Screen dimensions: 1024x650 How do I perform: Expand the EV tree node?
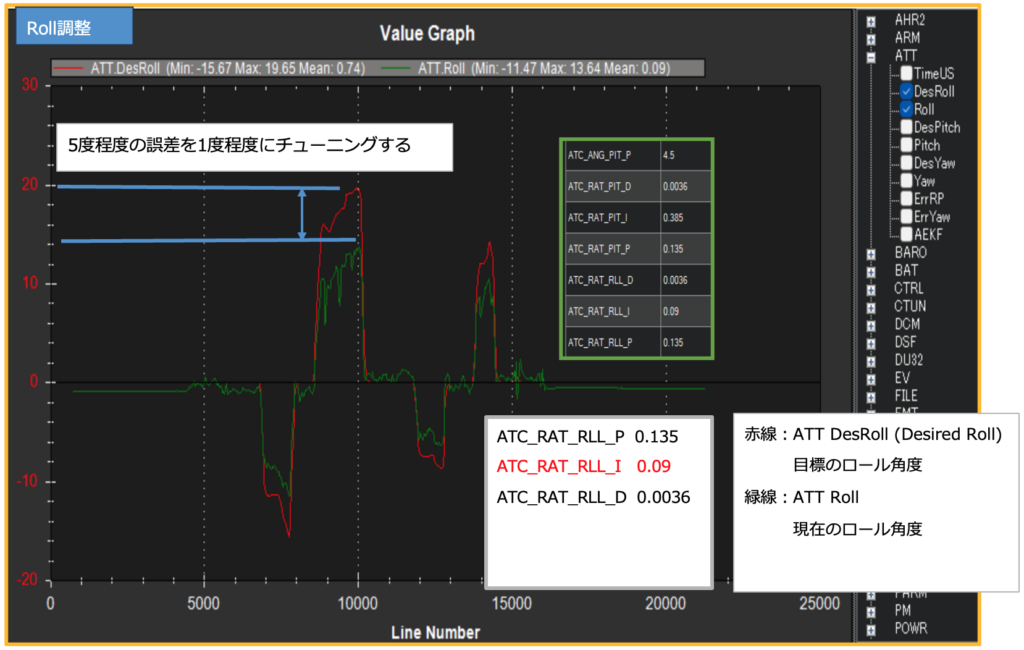point(871,380)
